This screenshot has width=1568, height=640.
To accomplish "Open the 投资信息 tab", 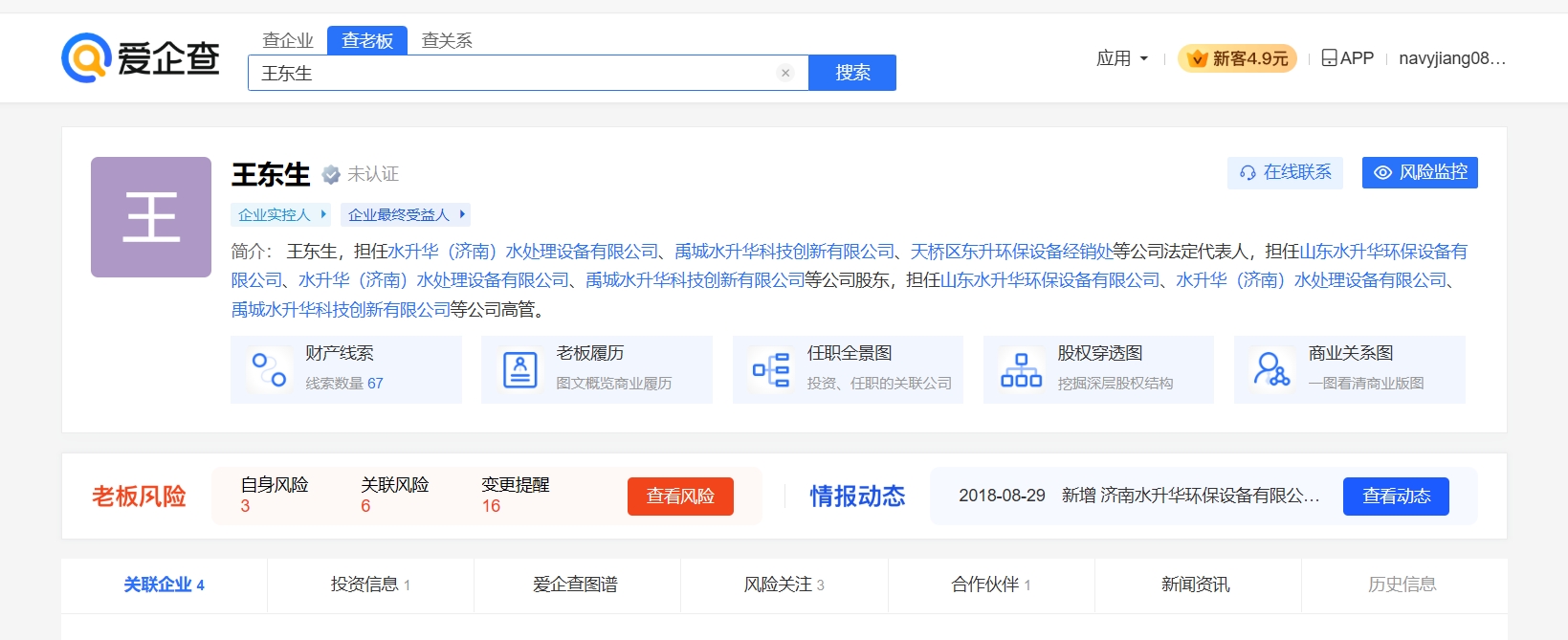I will click(370, 585).
